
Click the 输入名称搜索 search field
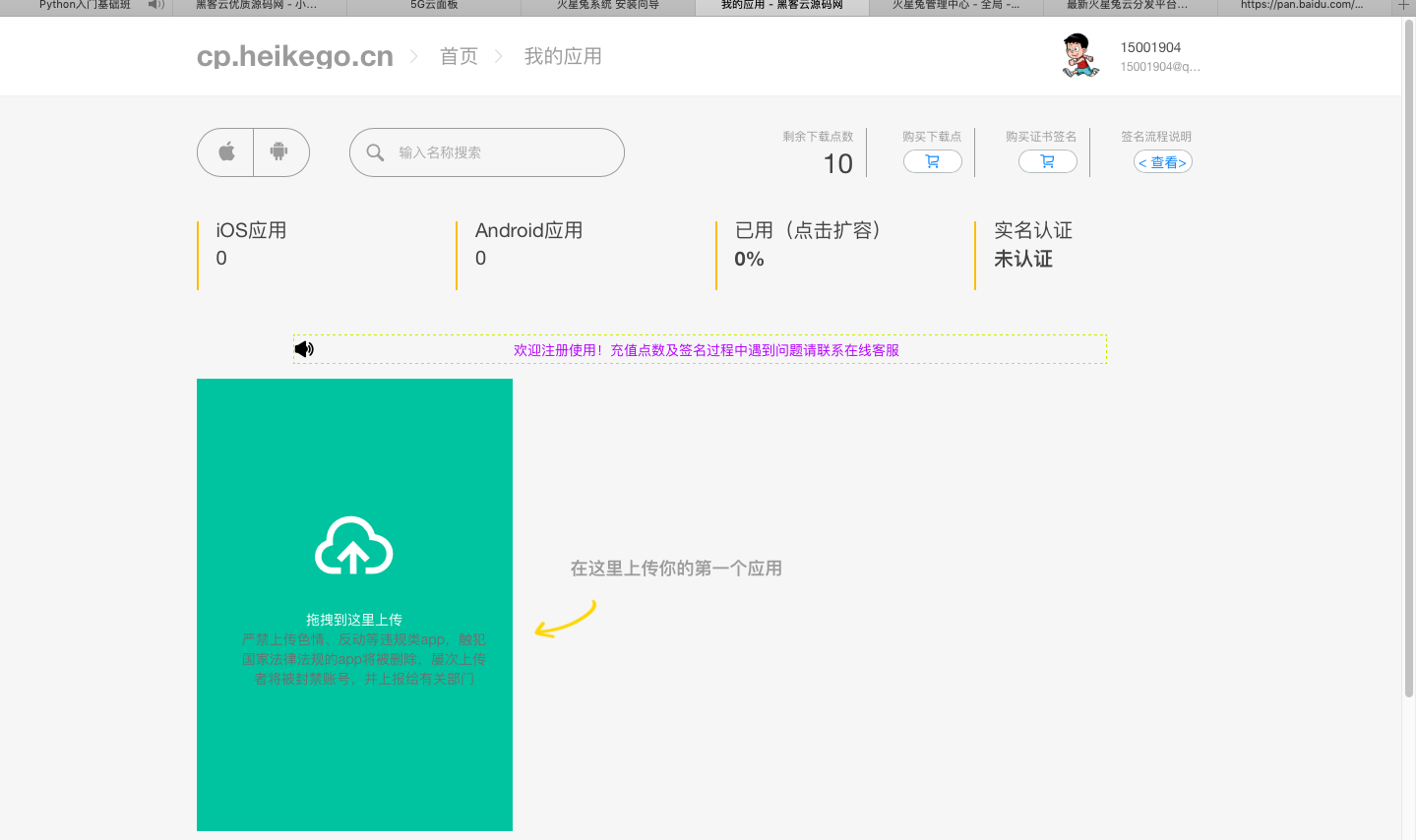(x=497, y=152)
